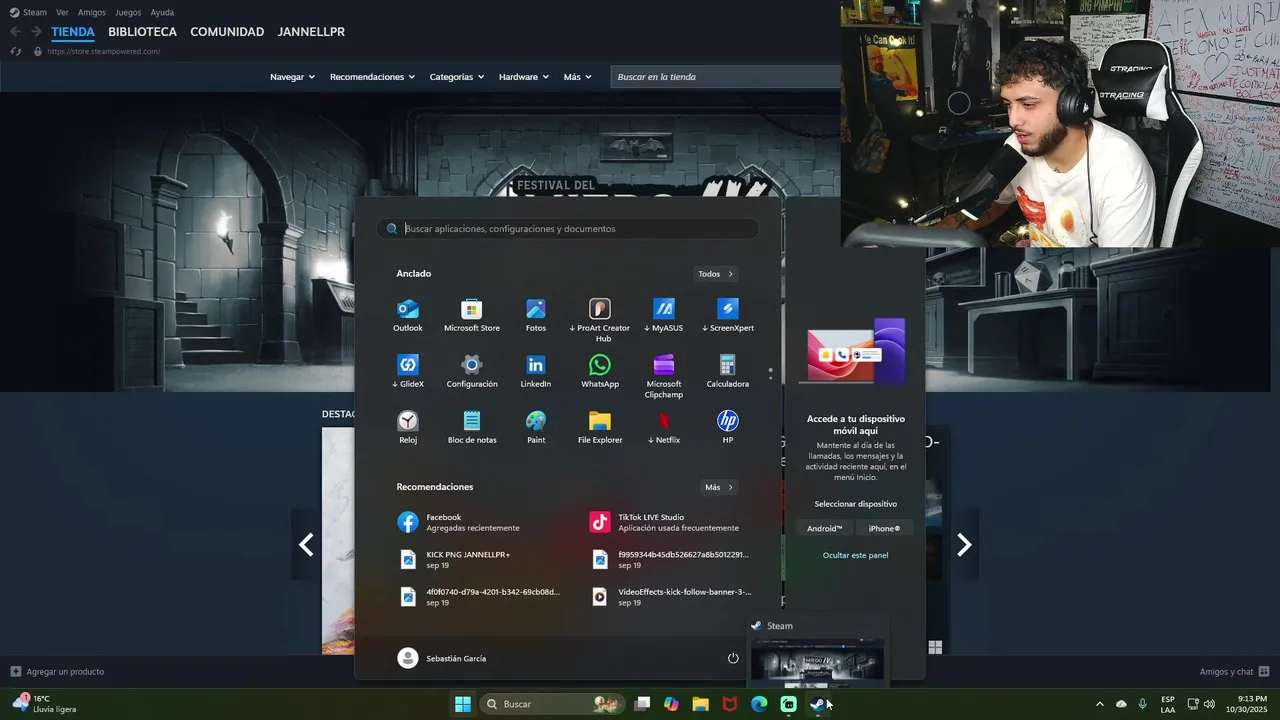Launch LinkedIn pinned app
The image size is (1280, 720).
[536, 371]
